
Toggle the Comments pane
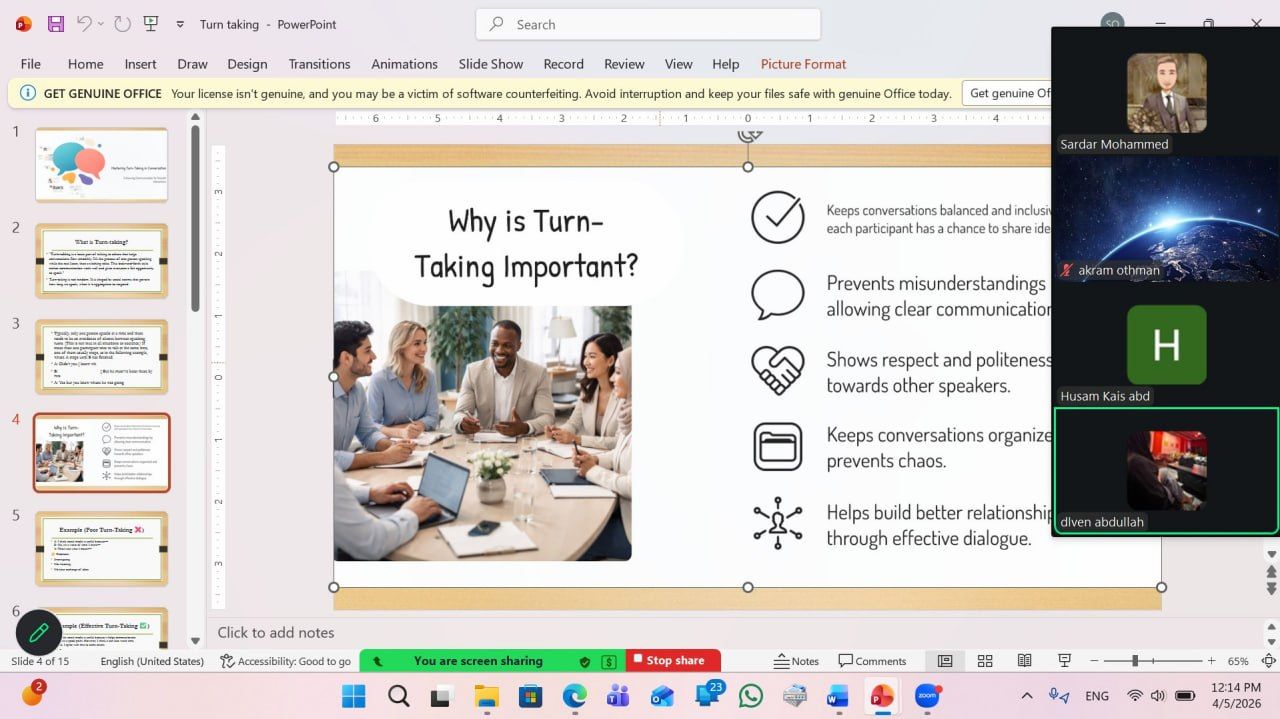(x=872, y=661)
